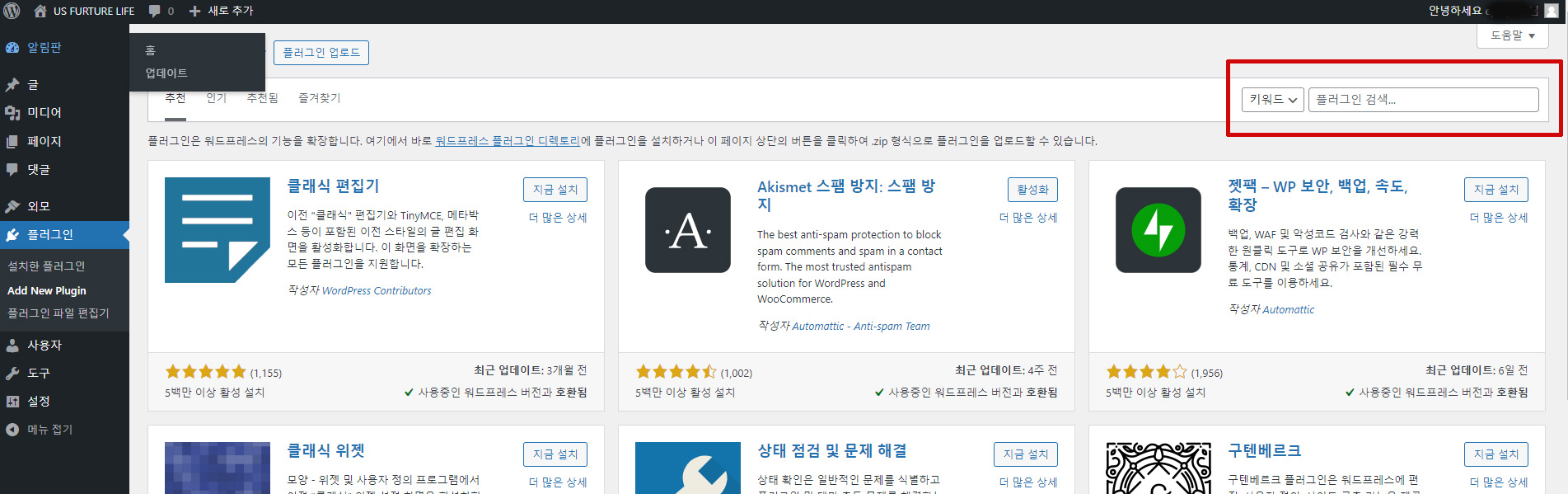
Task: Open the 알림판 dashboard menu
Action: click(x=44, y=48)
